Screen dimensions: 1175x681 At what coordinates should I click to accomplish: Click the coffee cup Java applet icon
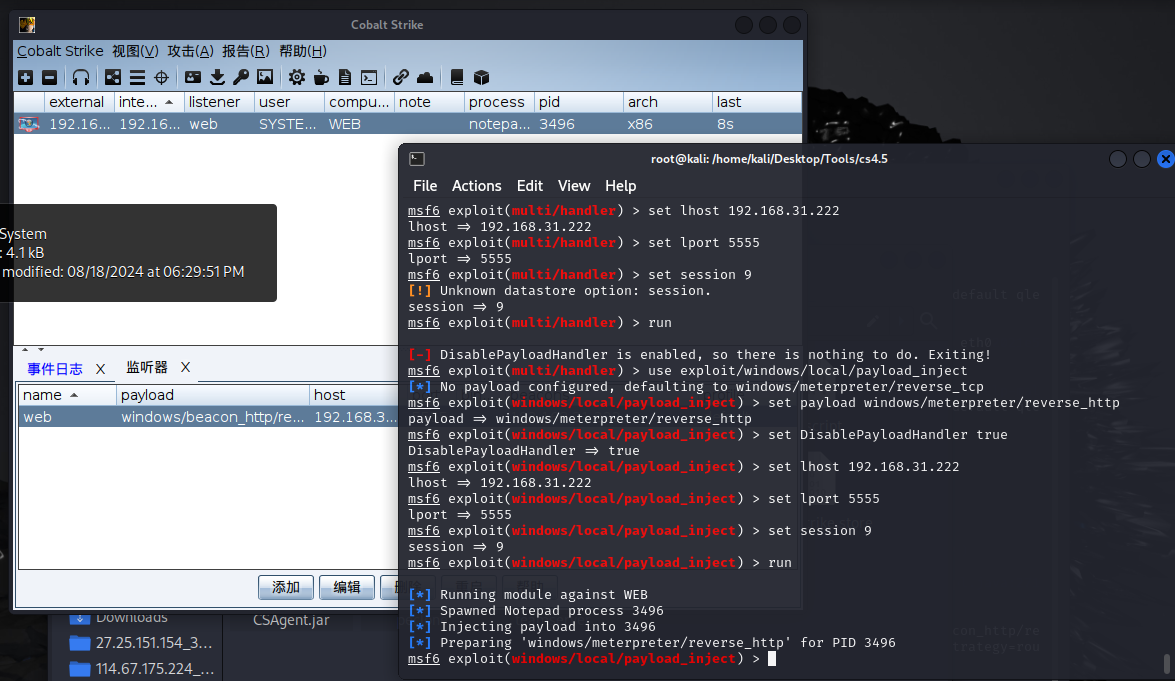click(x=321, y=77)
